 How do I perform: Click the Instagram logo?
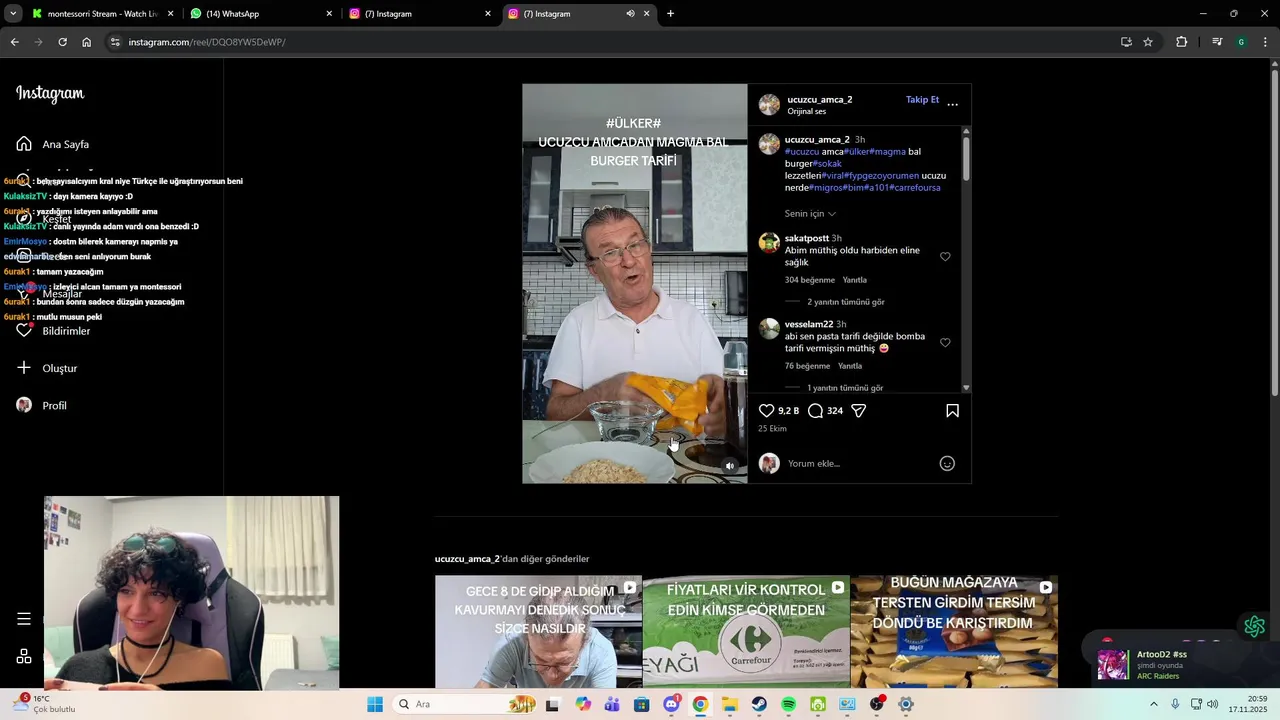(x=50, y=94)
